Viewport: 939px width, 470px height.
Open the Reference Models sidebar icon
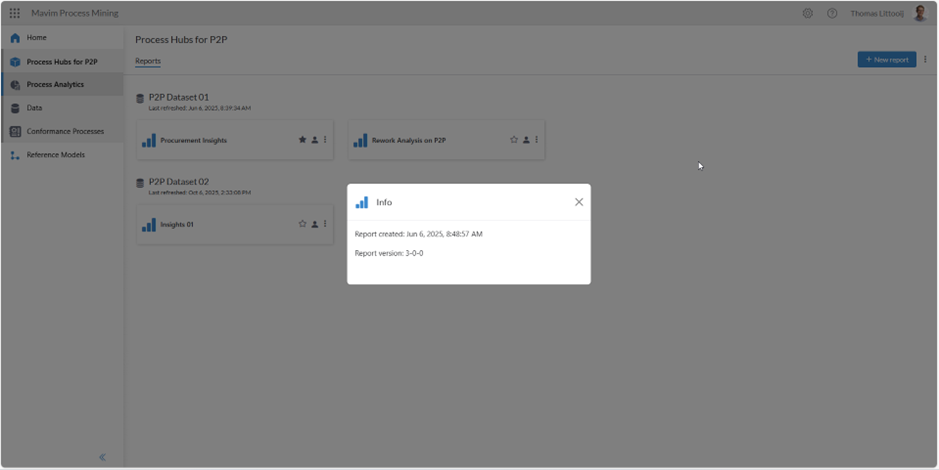(x=15, y=155)
